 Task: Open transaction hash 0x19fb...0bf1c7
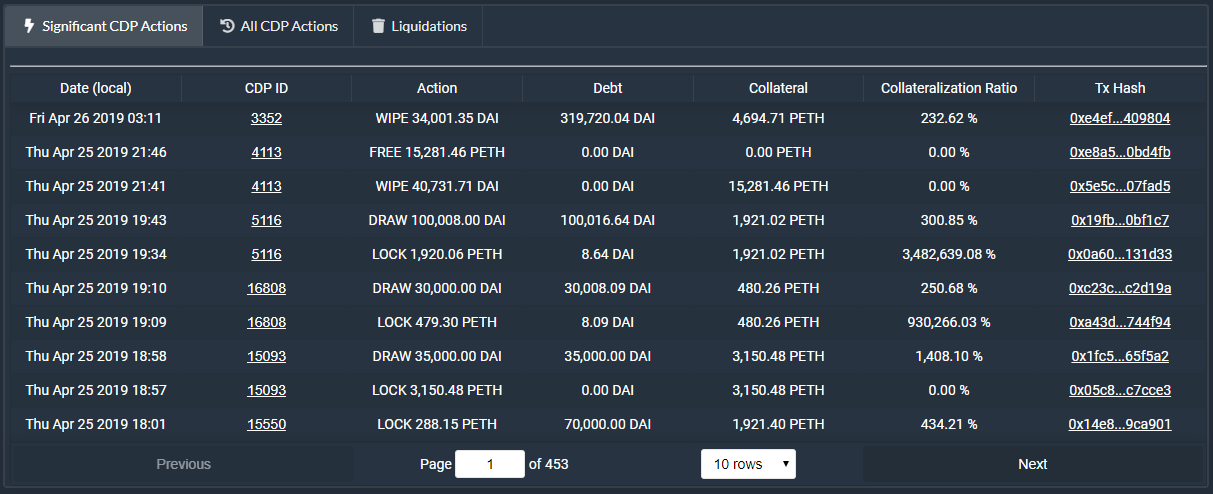tap(1120, 220)
